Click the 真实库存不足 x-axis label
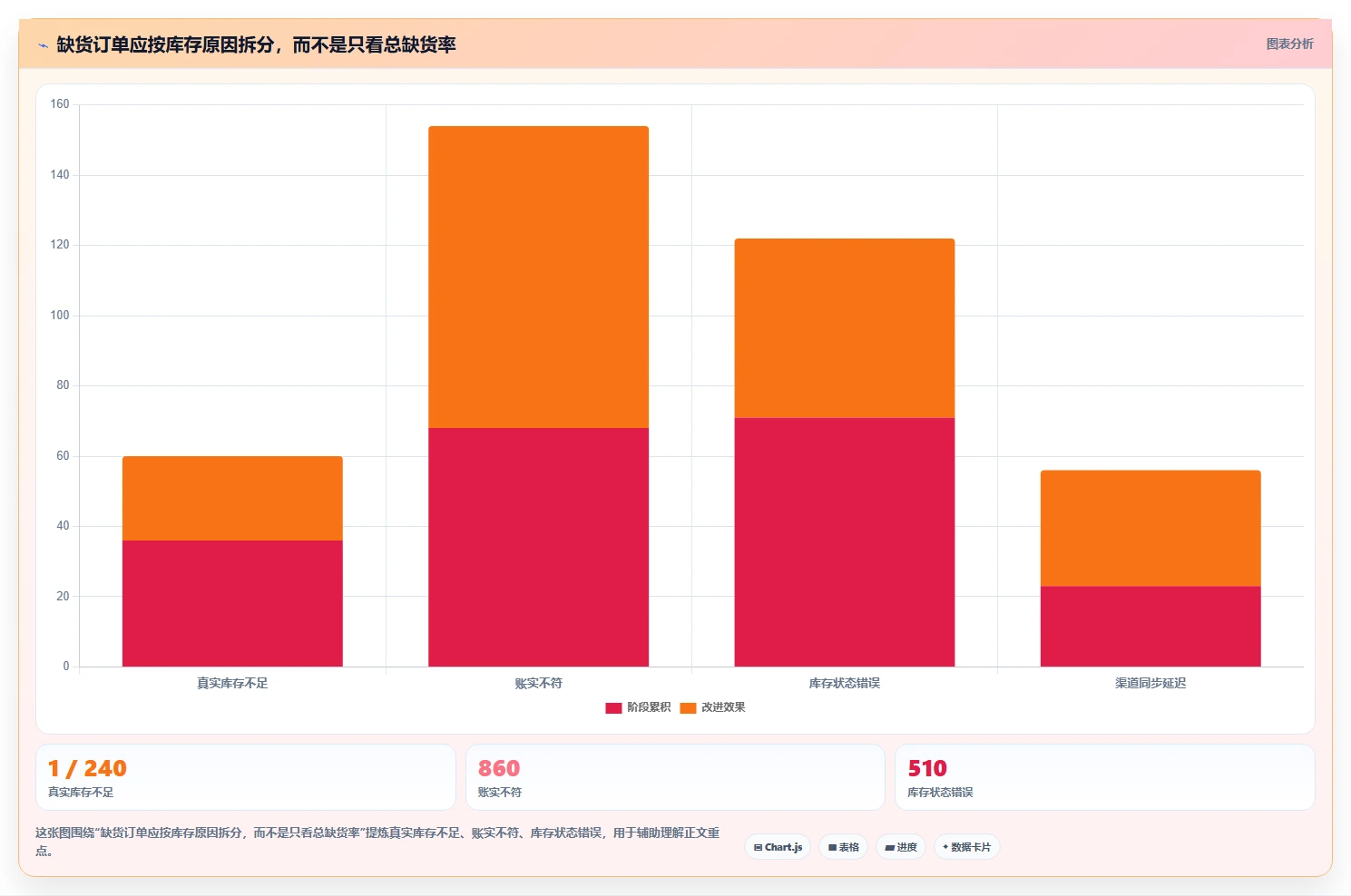The height and width of the screenshot is (896, 1351). click(232, 683)
